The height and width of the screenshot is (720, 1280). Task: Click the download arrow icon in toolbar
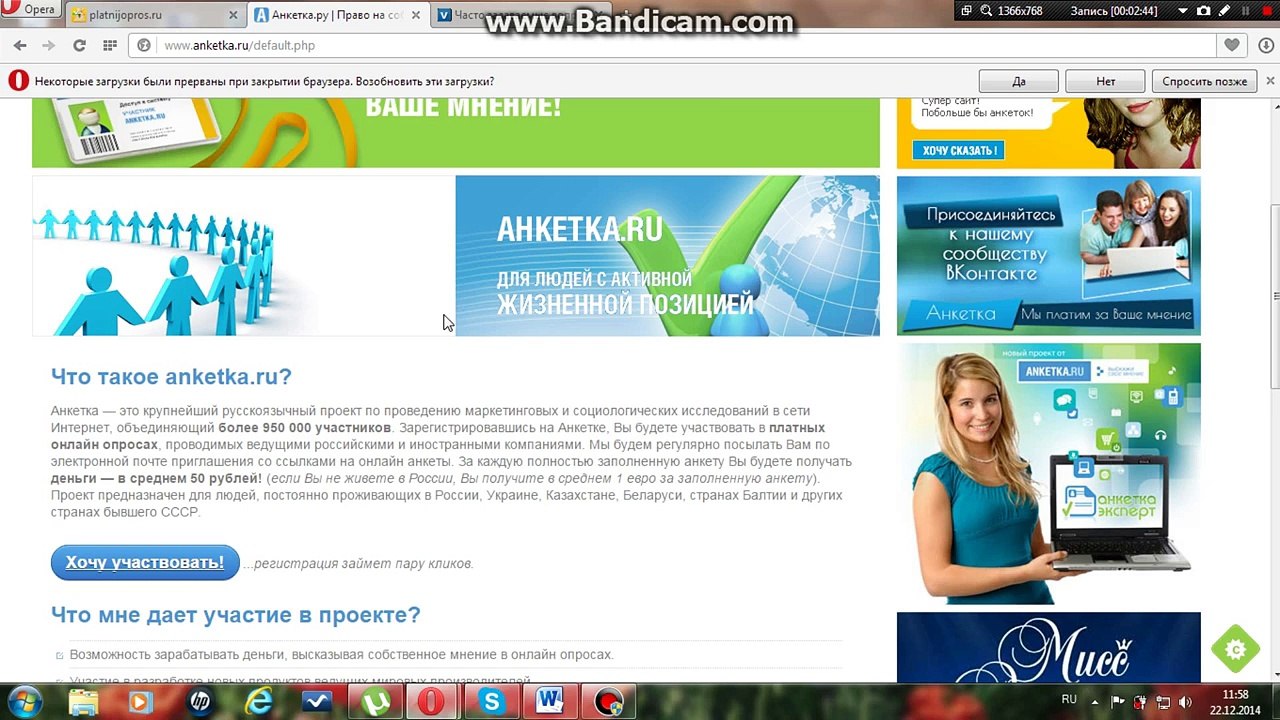pyautogui.click(x=1264, y=45)
